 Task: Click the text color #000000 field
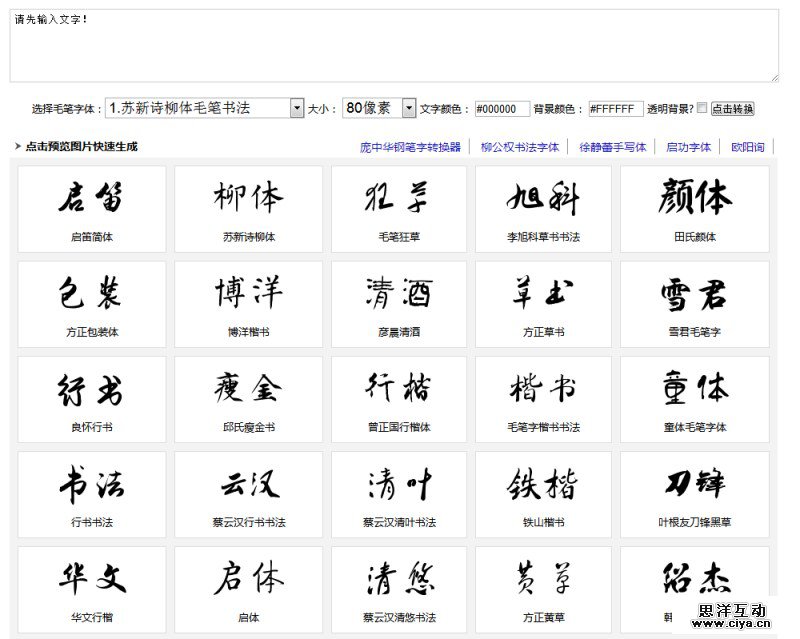click(502, 109)
